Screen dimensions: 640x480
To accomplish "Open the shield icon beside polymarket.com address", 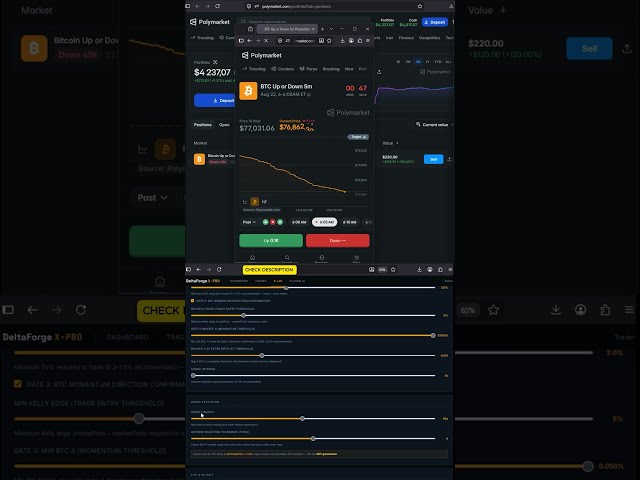I will 249,6.
